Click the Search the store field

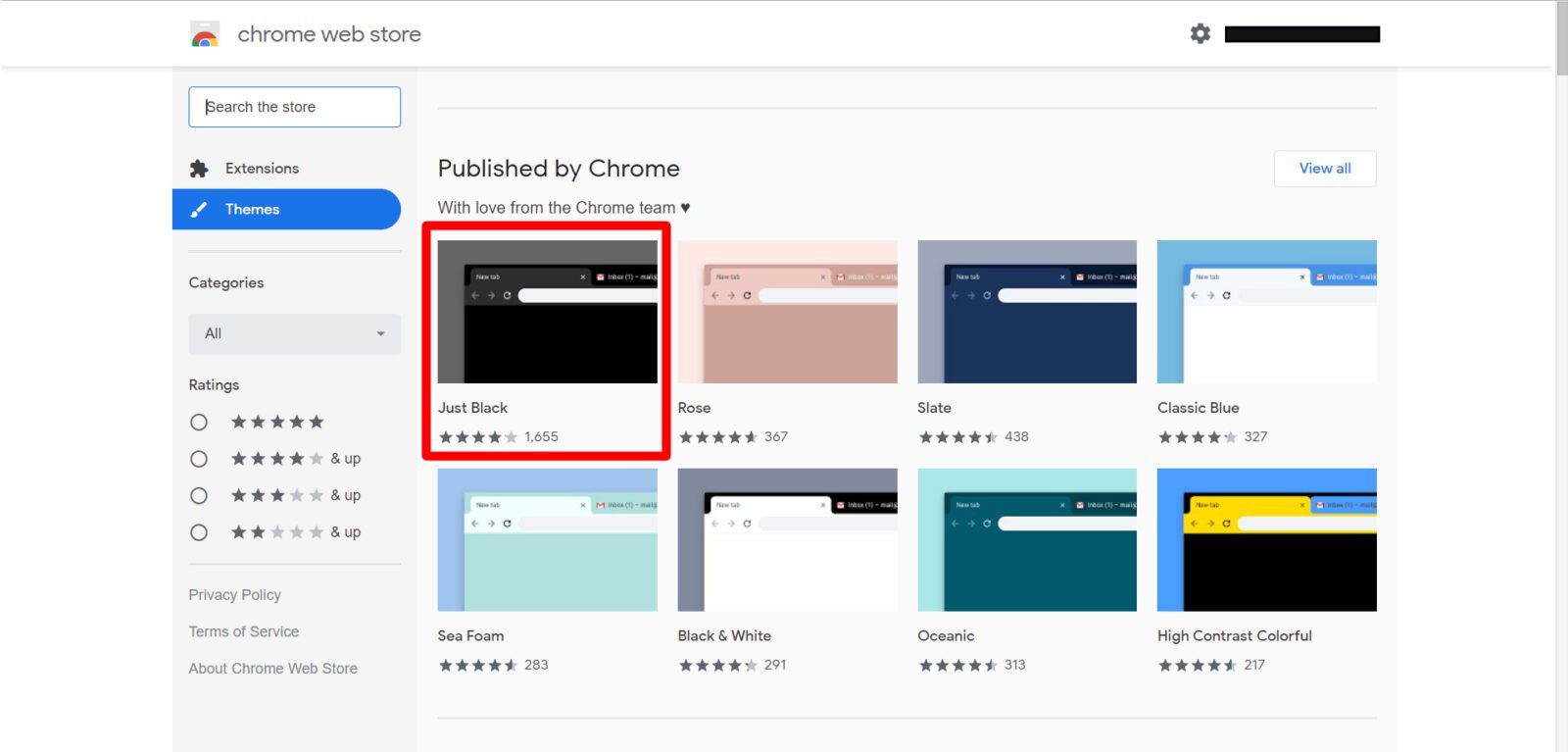click(x=294, y=107)
